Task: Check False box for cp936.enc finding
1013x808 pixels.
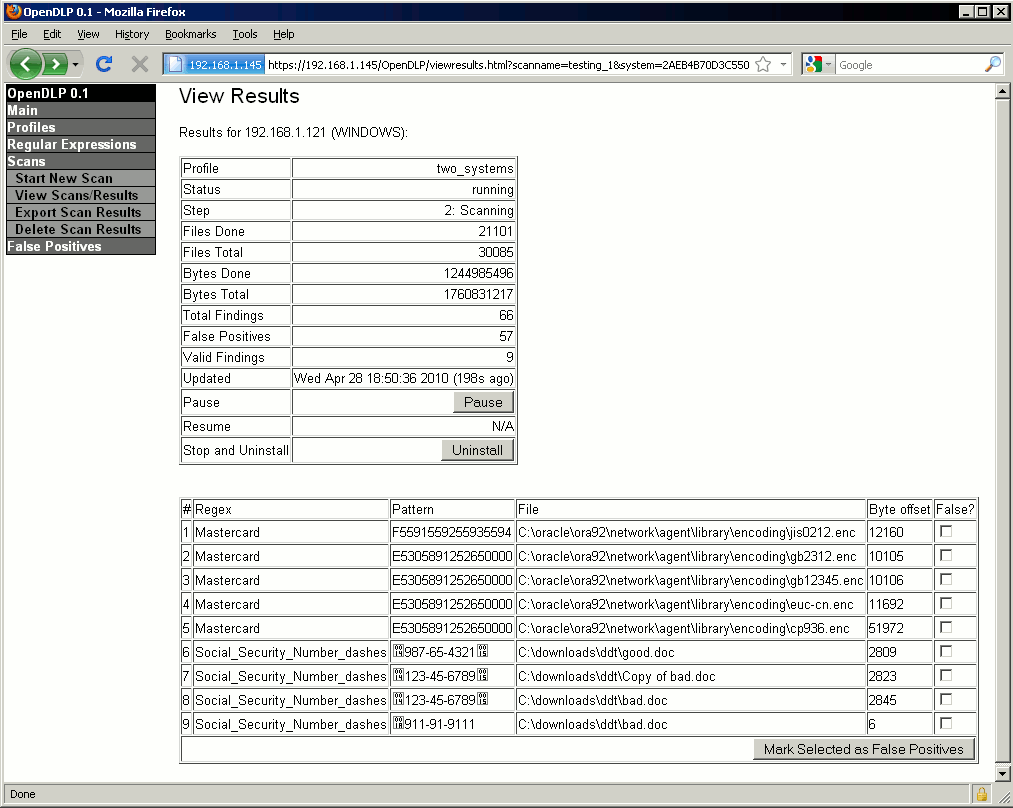Action: point(946,627)
